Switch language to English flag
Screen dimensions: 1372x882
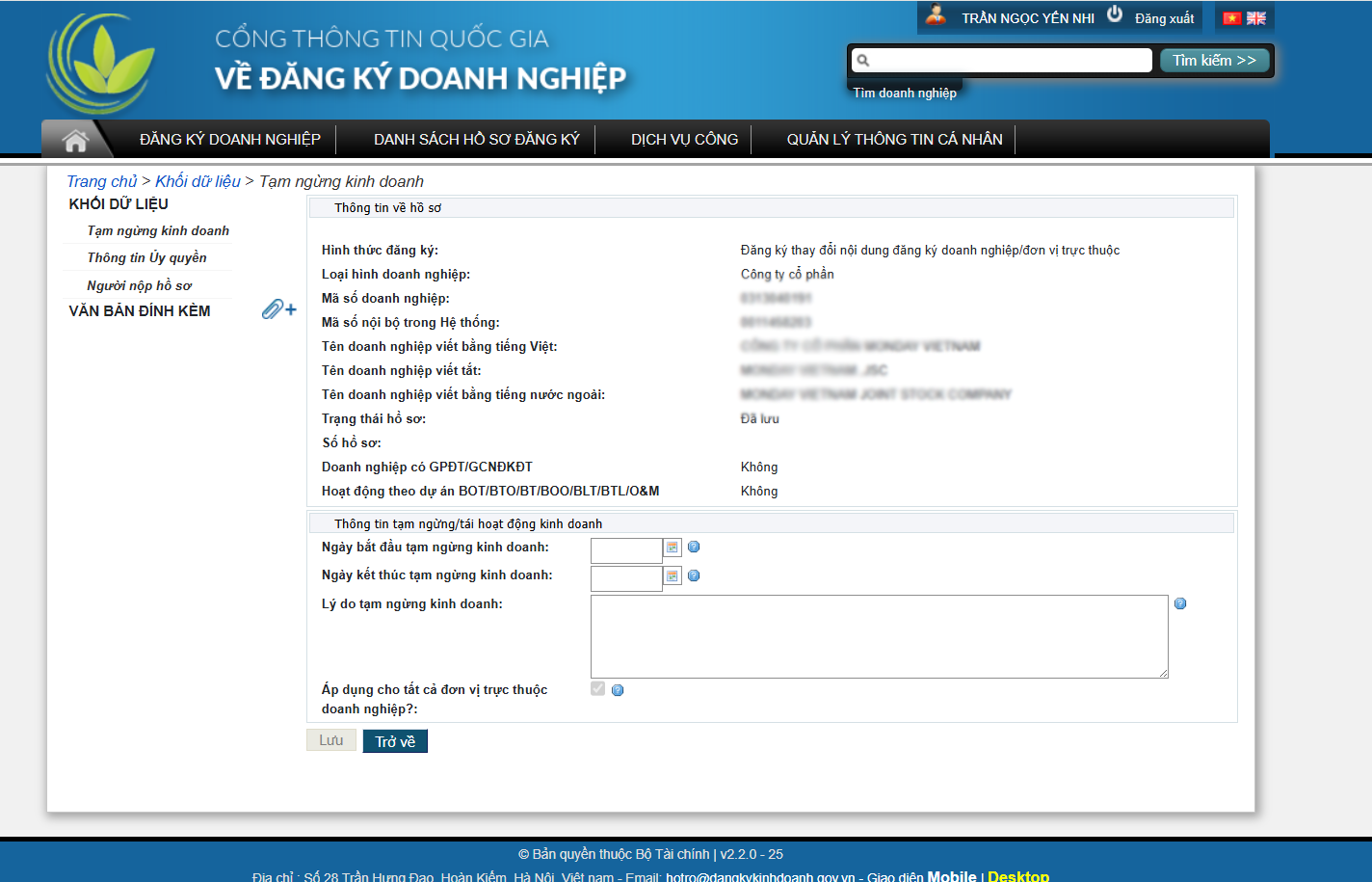point(1256,18)
